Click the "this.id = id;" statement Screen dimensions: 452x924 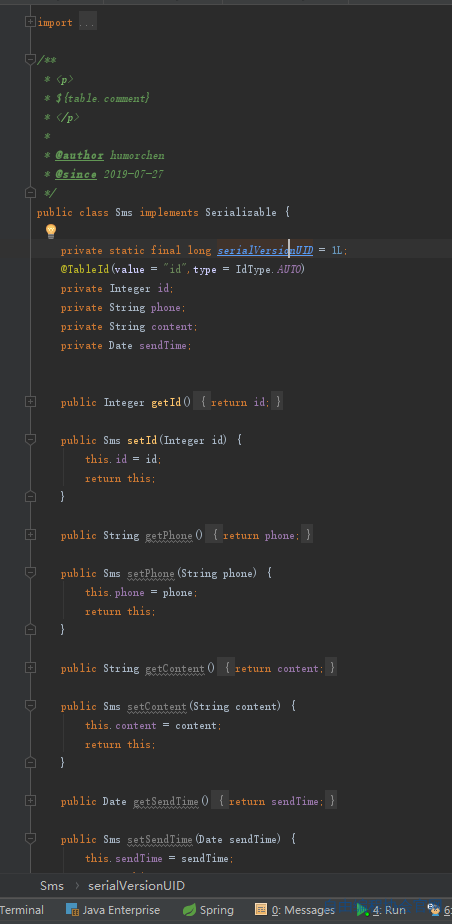click(123, 459)
